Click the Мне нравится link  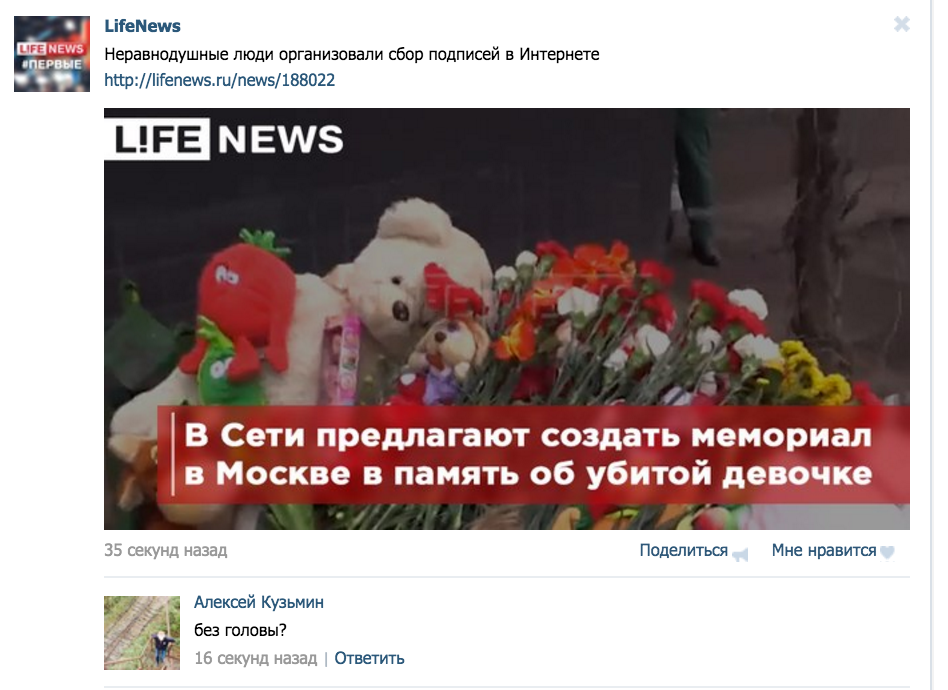pyautogui.click(x=823, y=550)
